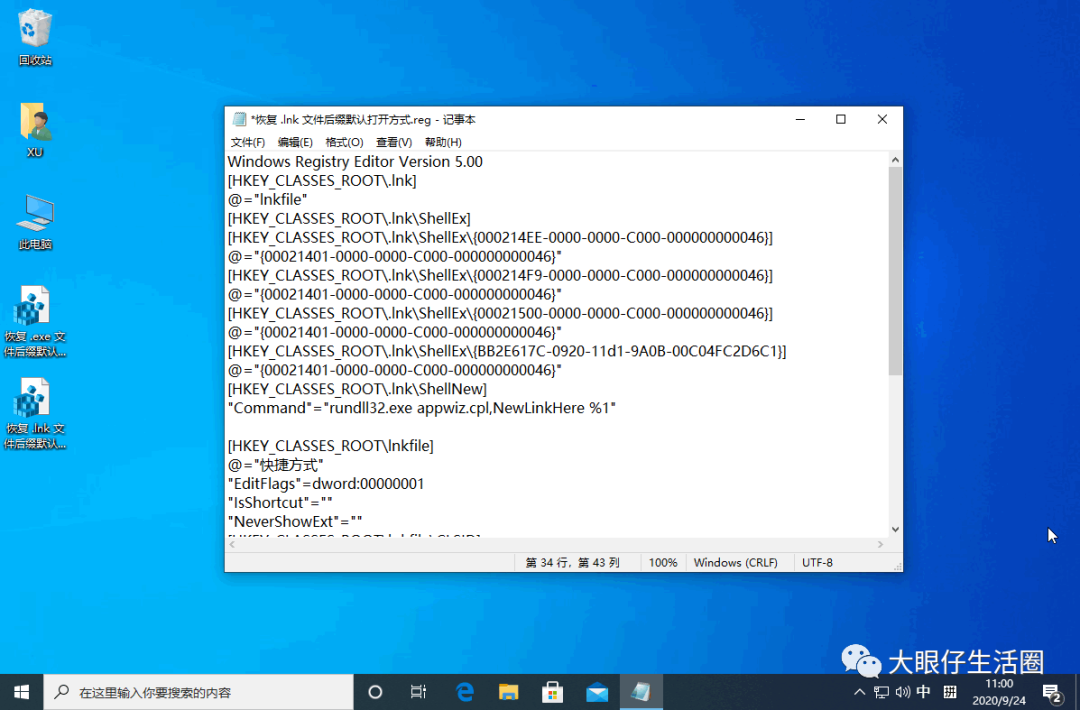Screen dimensions: 1080x710
Task: Click the Notepad taskbar button
Action: coord(641,692)
